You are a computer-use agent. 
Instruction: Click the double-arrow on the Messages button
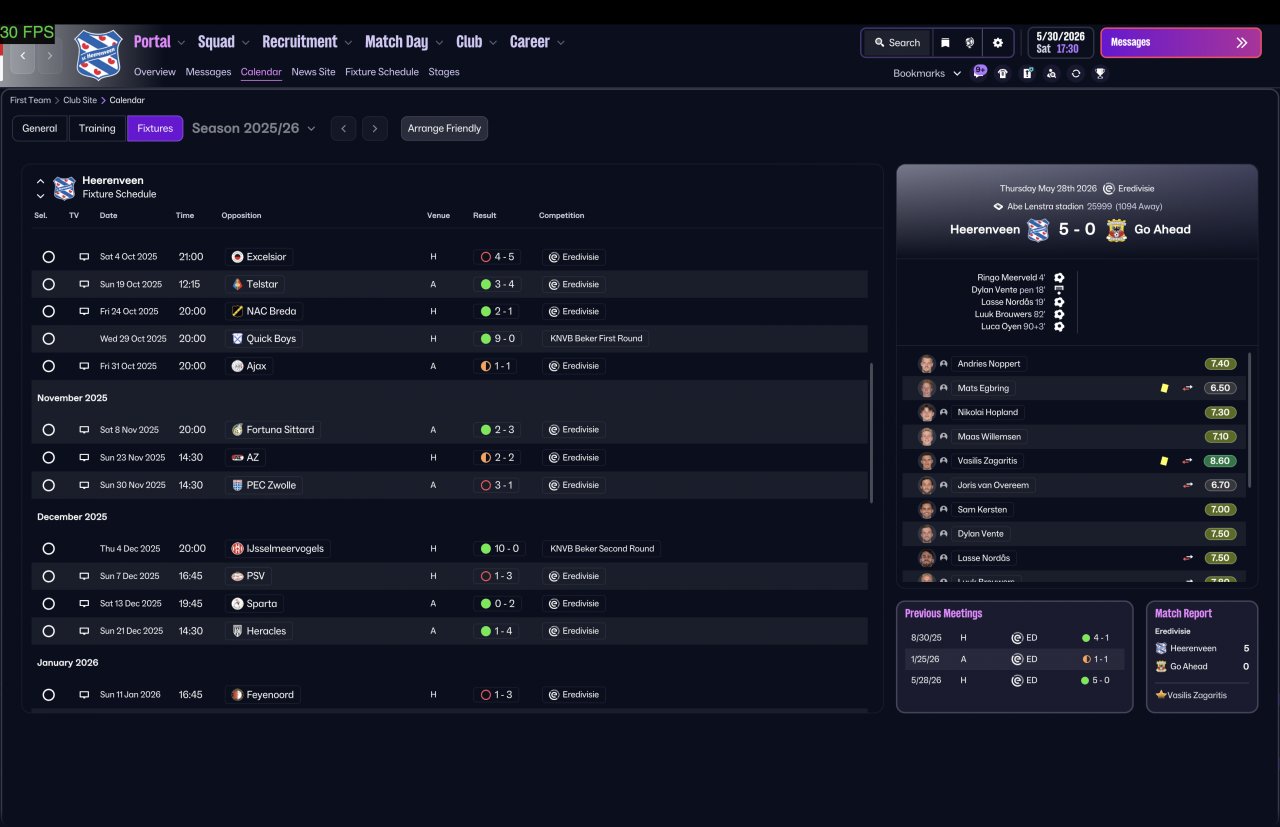click(1242, 43)
